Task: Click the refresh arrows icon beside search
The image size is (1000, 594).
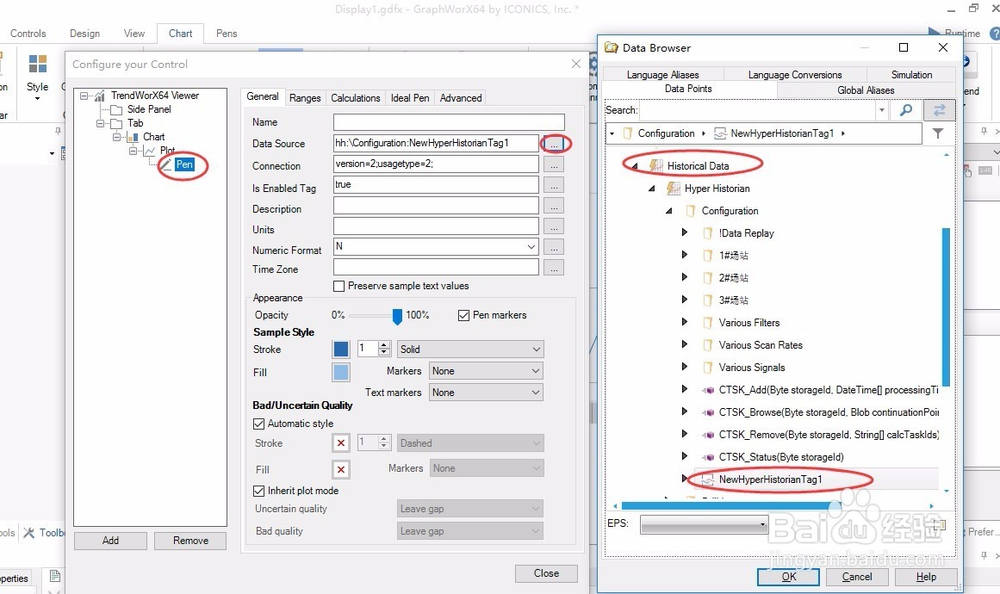Action: tap(939, 110)
